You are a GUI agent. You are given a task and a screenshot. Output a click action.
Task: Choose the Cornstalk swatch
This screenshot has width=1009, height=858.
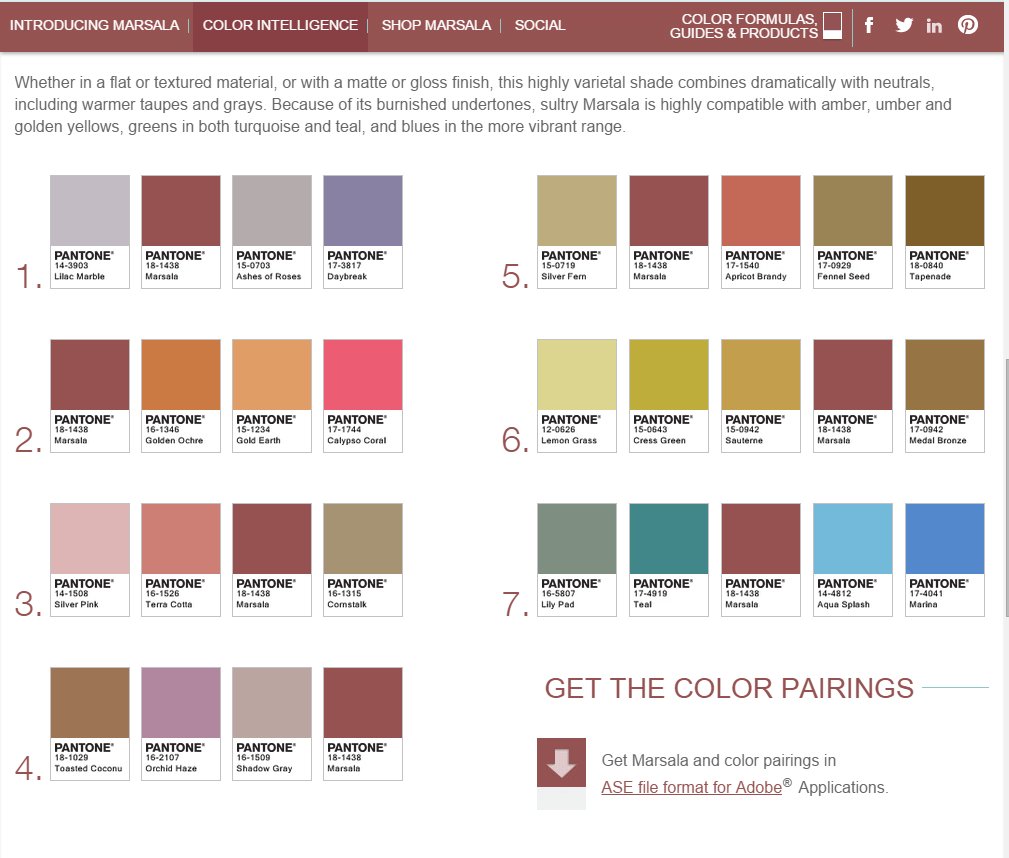[x=363, y=560]
